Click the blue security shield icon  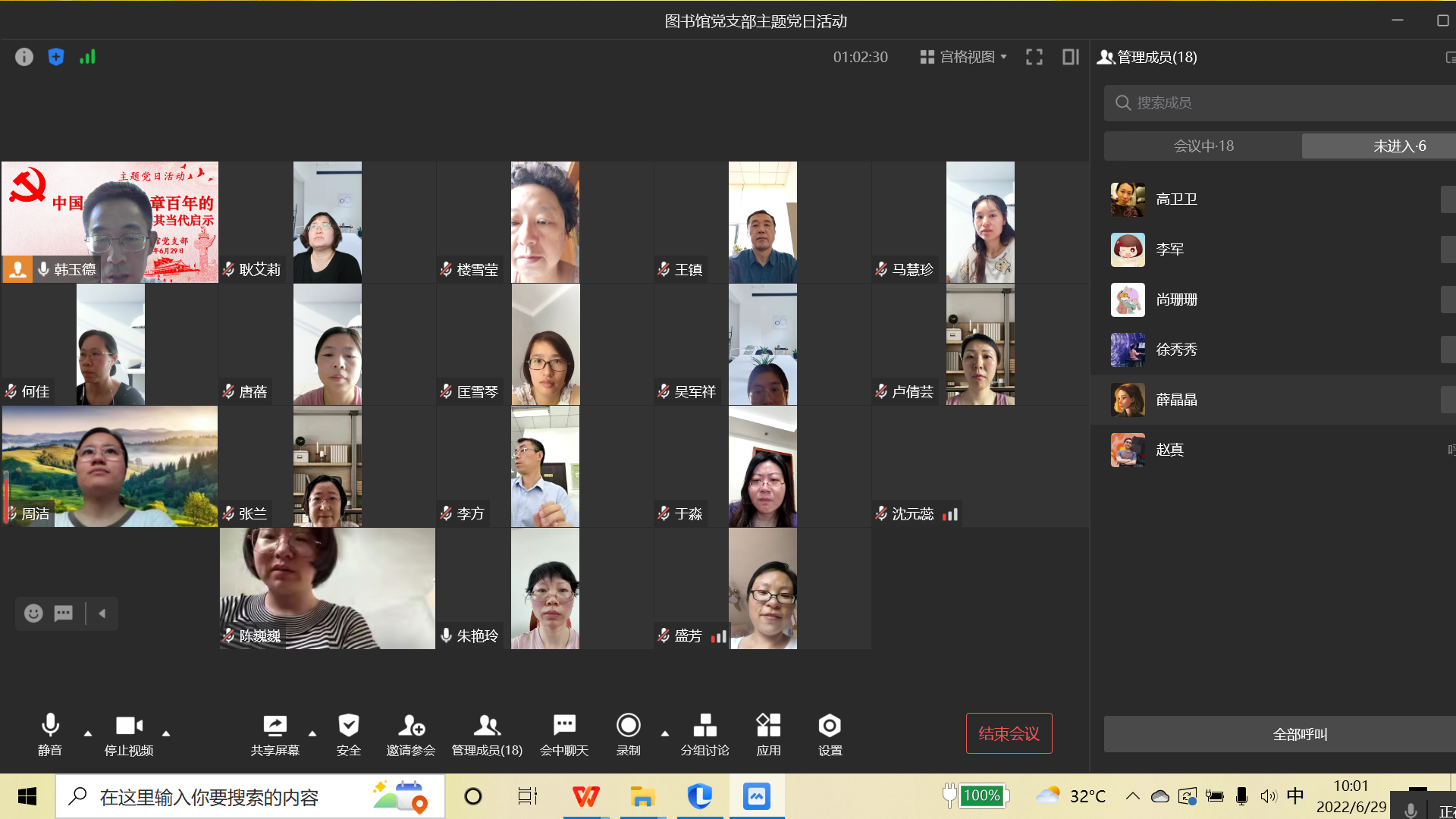pyautogui.click(x=56, y=57)
